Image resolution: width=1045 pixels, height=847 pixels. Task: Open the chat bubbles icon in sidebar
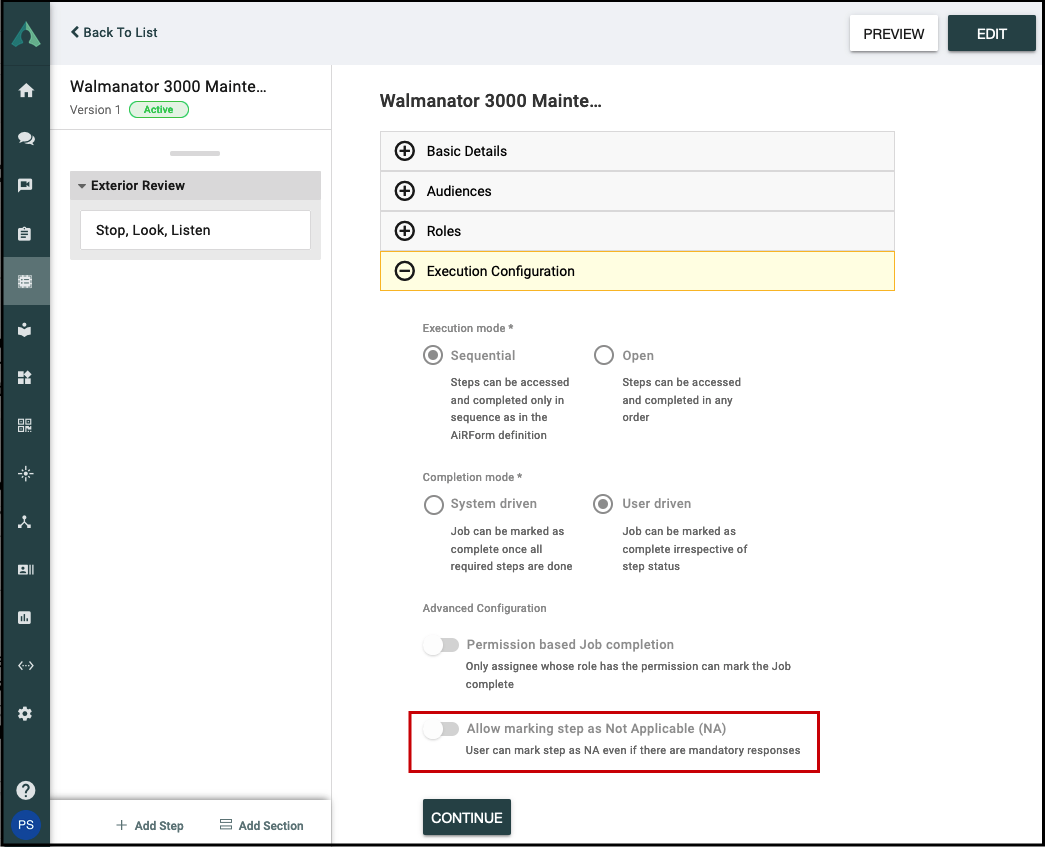(x=26, y=139)
